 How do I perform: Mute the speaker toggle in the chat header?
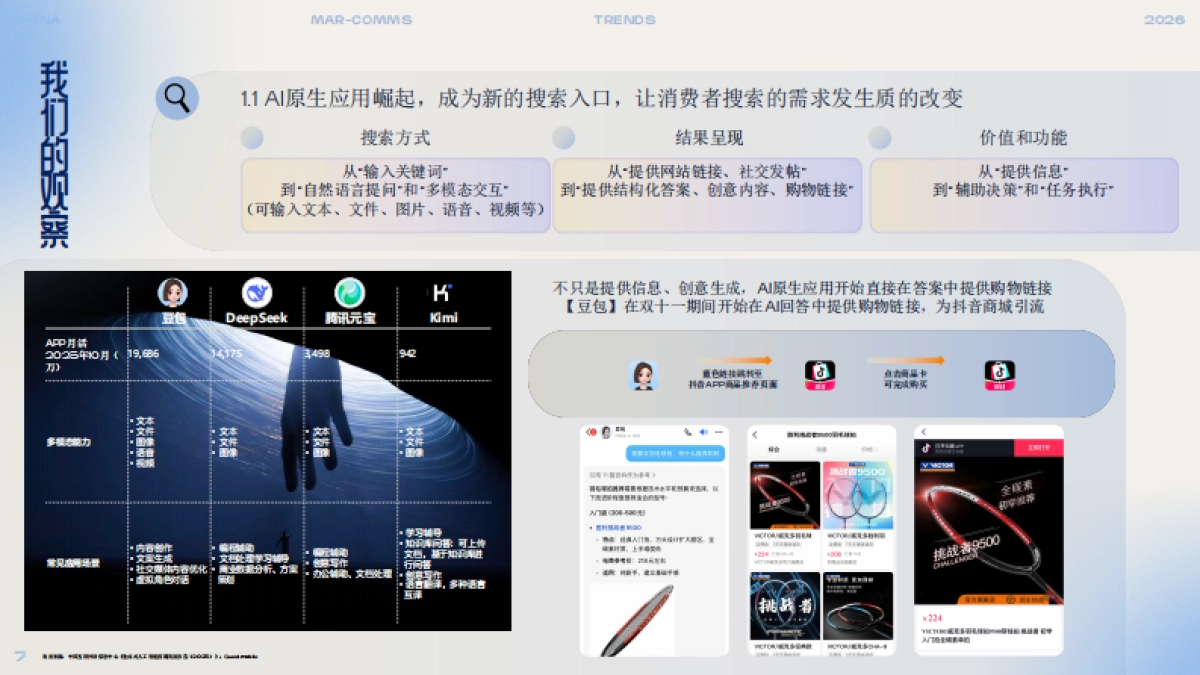[704, 432]
